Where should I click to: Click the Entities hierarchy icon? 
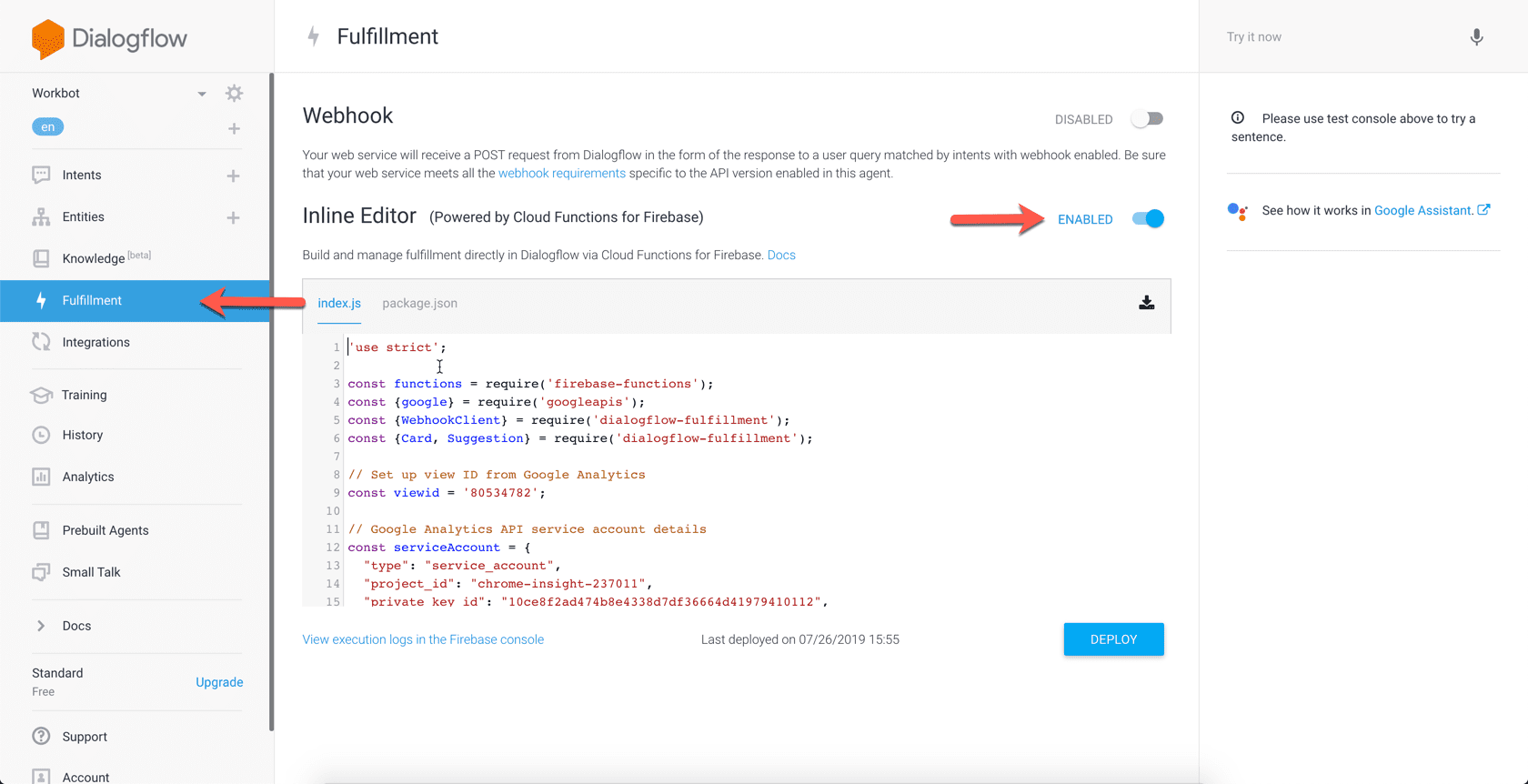41,216
